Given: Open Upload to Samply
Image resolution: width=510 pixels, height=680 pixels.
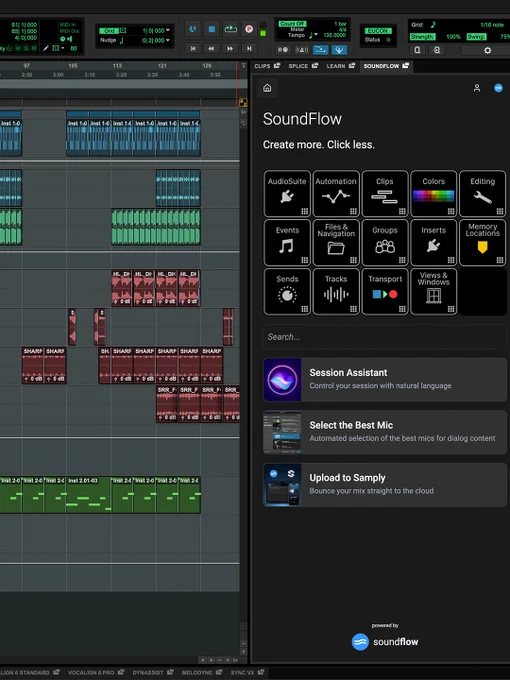Looking at the screenshot, I should click(x=385, y=484).
